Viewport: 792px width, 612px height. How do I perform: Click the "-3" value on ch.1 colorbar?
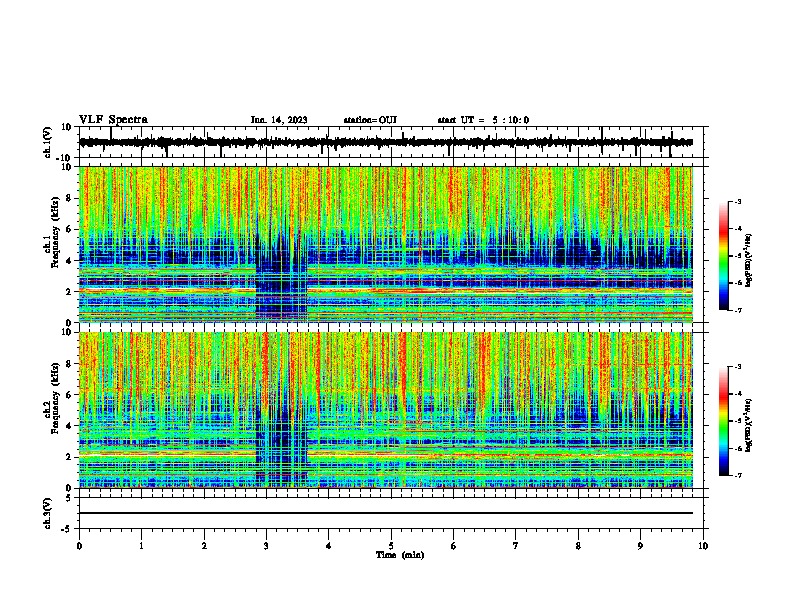[737, 201]
